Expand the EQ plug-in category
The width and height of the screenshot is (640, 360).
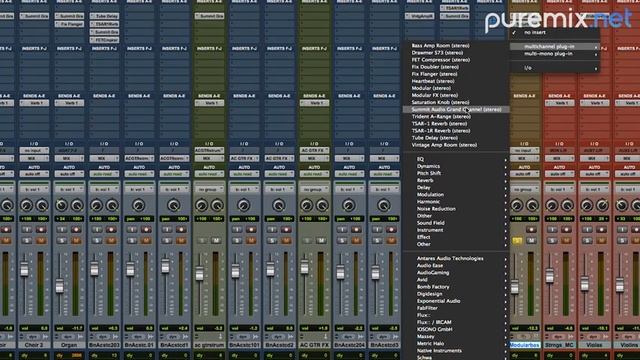pyautogui.click(x=456, y=159)
